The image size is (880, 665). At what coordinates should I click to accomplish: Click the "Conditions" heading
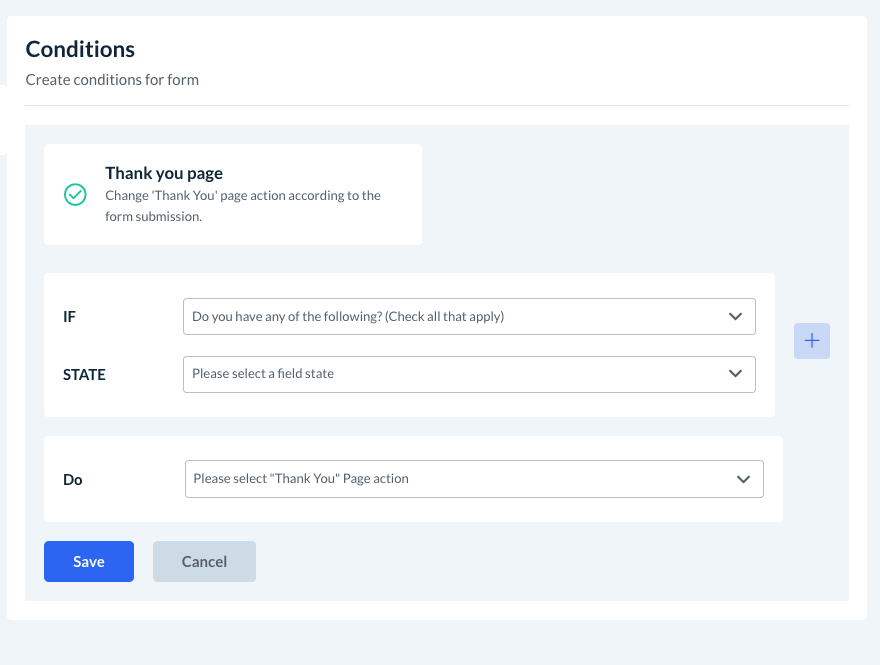click(80, 49)
